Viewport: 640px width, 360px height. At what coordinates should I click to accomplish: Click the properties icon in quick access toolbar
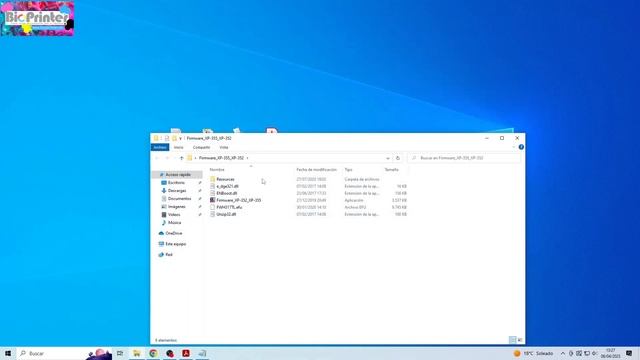click(x=167, y=138)
